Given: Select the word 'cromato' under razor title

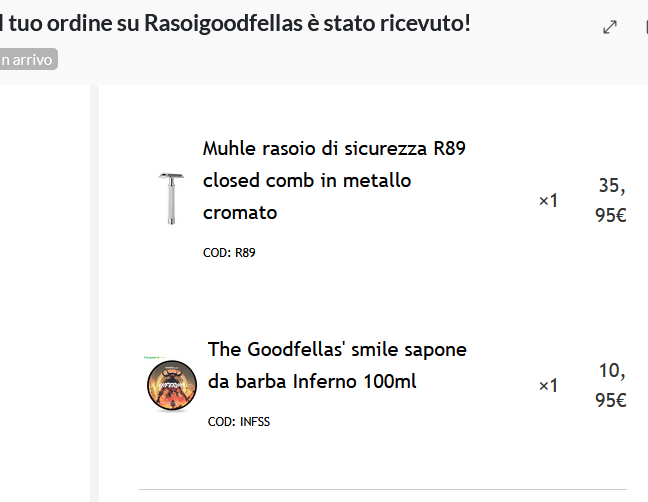Looking at the screenshot, I should click(240, 213).
